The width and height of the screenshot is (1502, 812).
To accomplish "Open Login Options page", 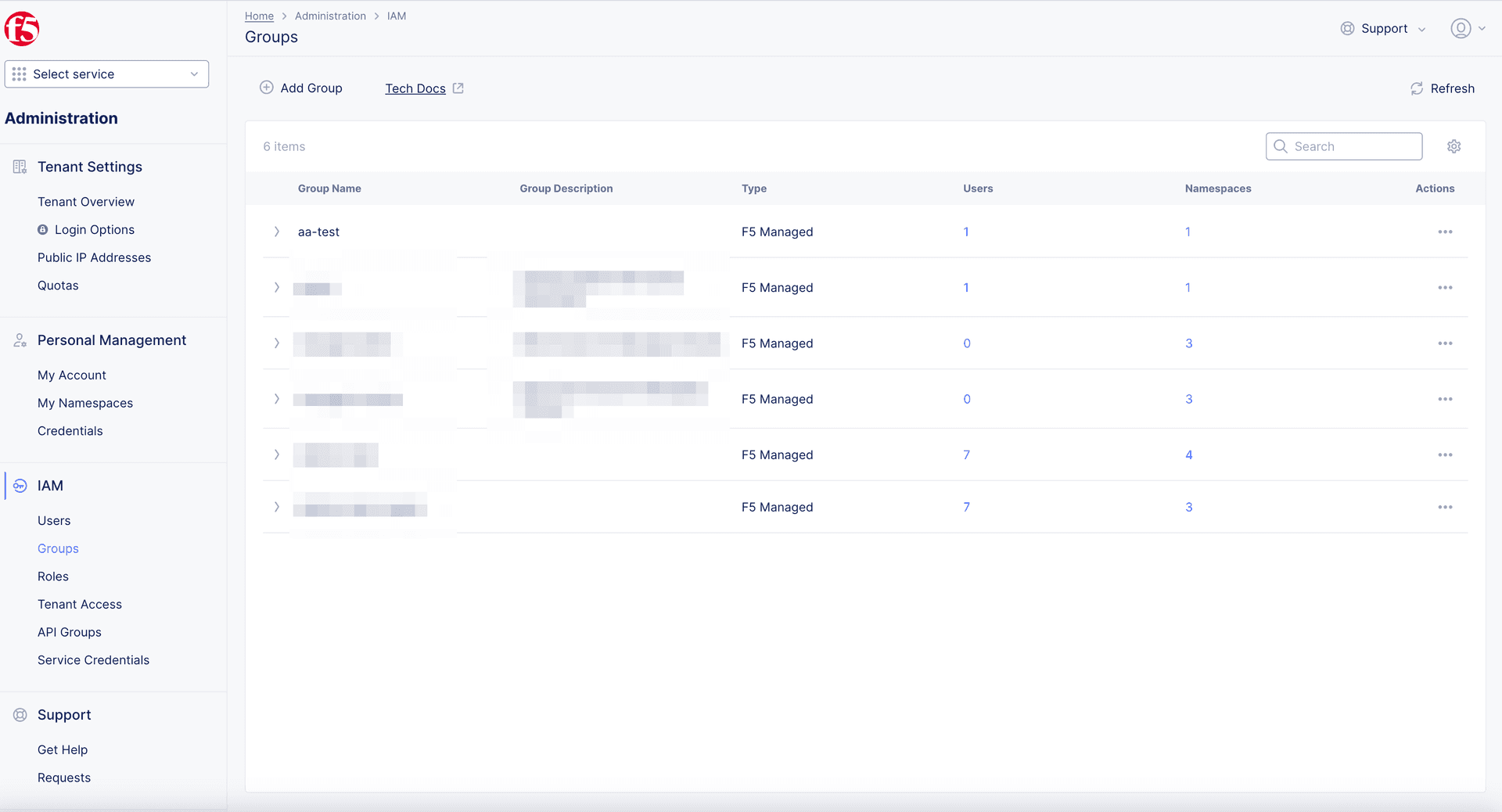I will tap(95, 229).
